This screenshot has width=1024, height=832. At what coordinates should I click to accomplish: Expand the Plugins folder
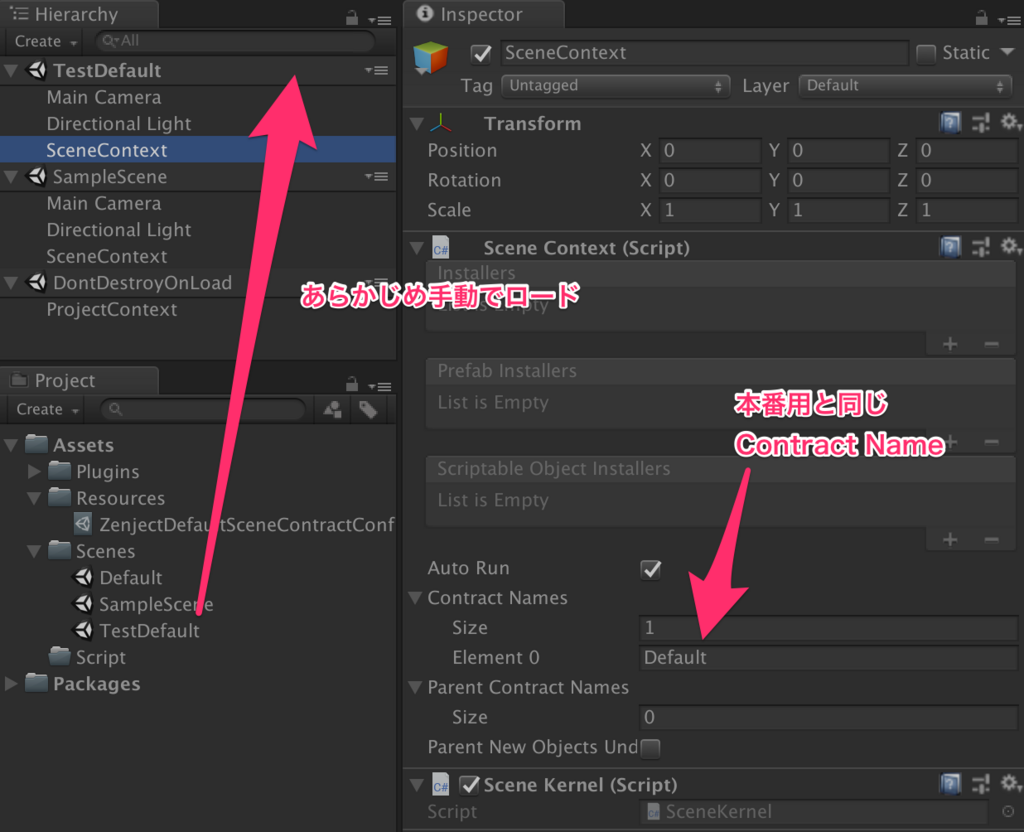click(34, 471)
